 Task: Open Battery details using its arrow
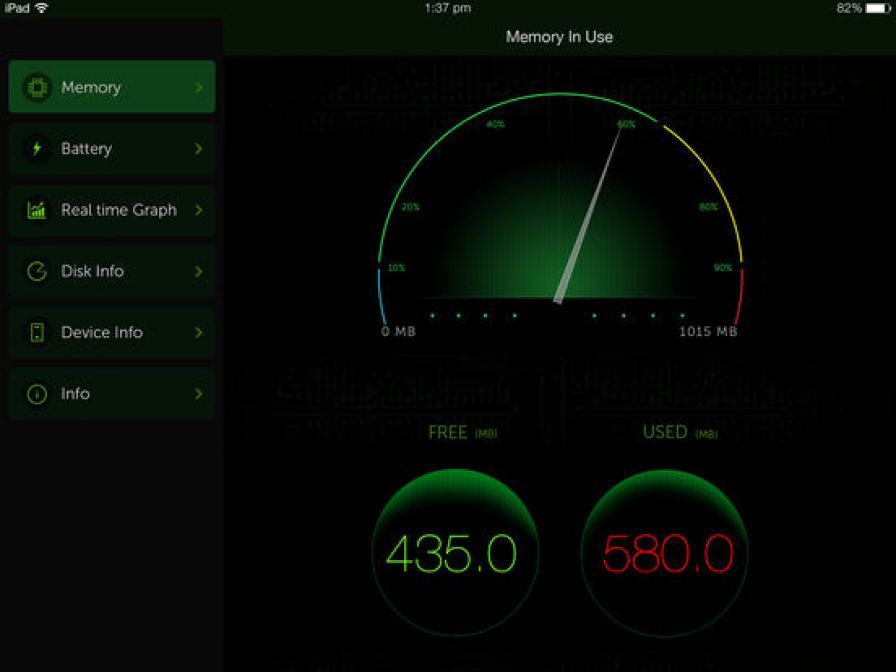[x=199, y=148]
